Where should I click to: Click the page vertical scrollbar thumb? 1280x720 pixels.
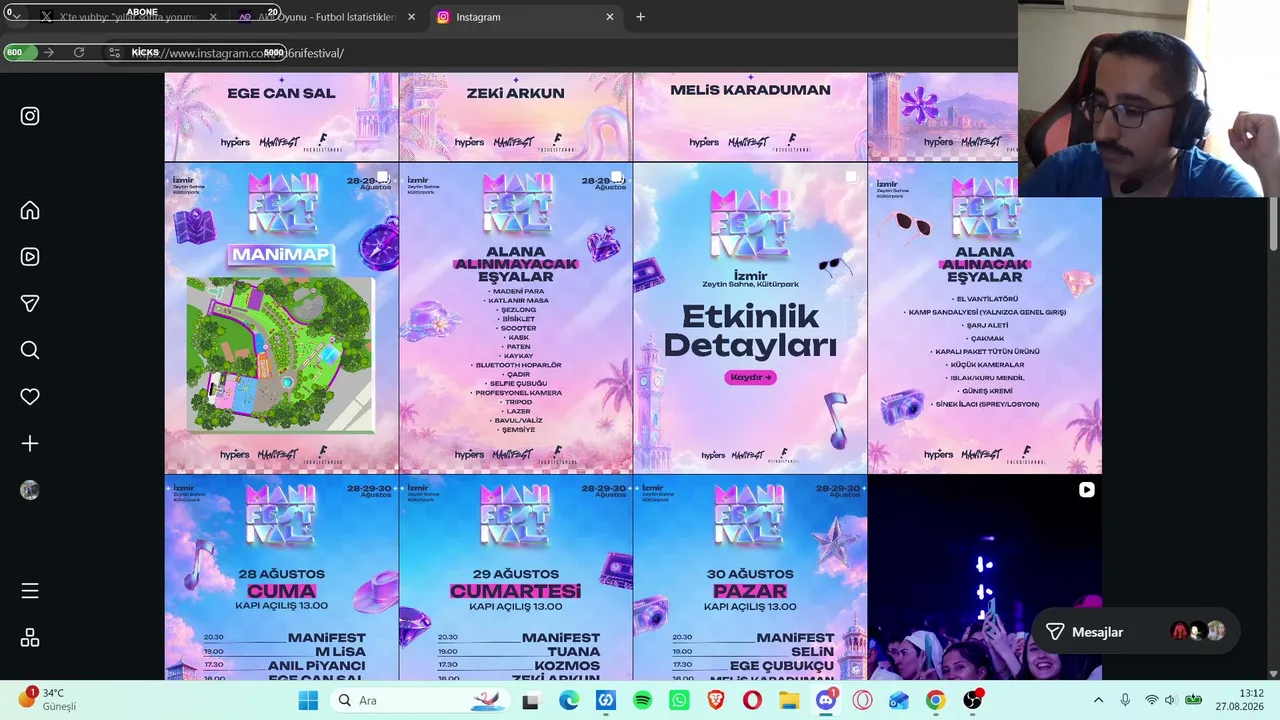click(1273, 224)
